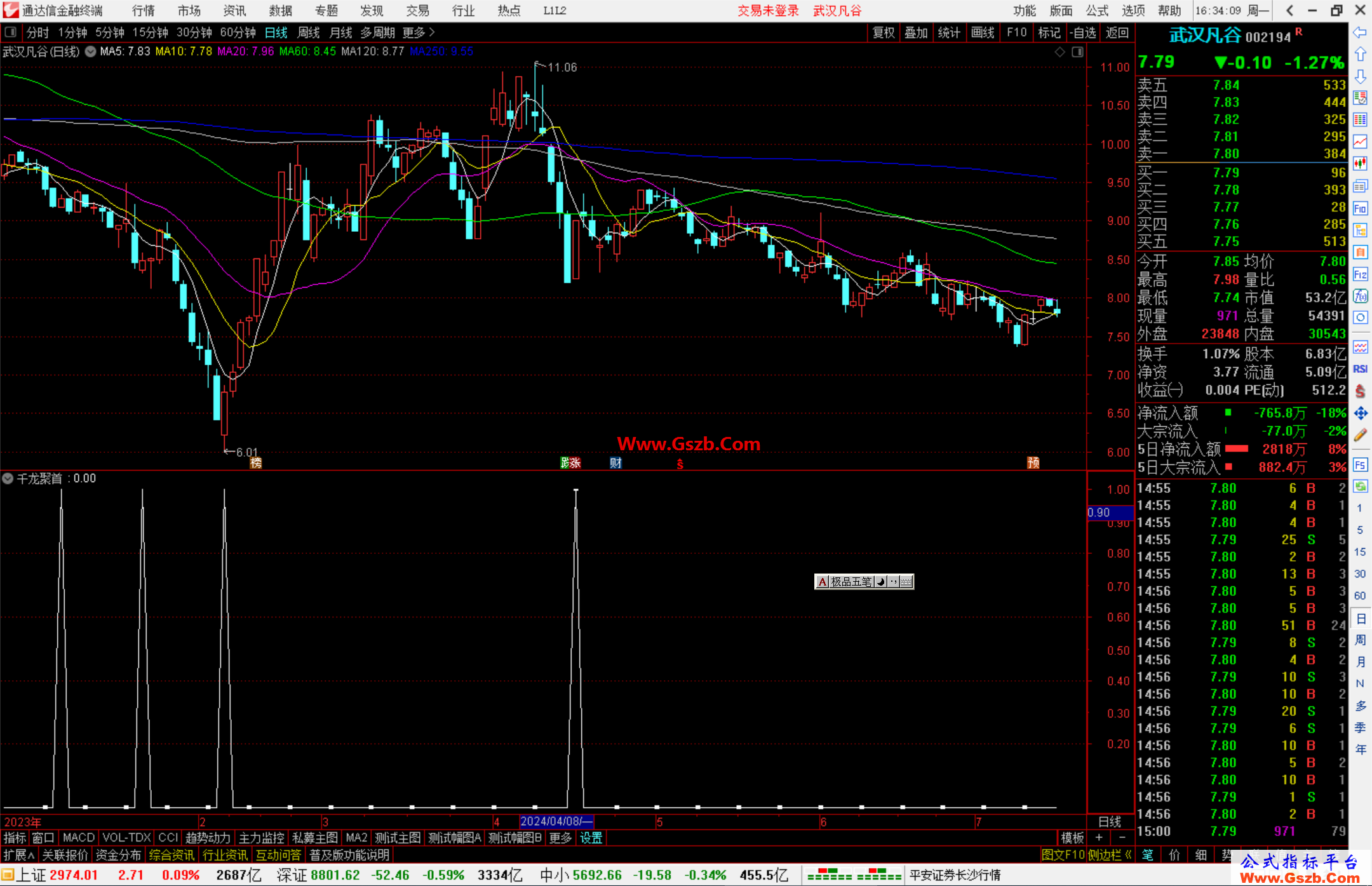1372x886 pixels.
Task: Click the wavy lines indicator icon
Action: (1360, 347)
